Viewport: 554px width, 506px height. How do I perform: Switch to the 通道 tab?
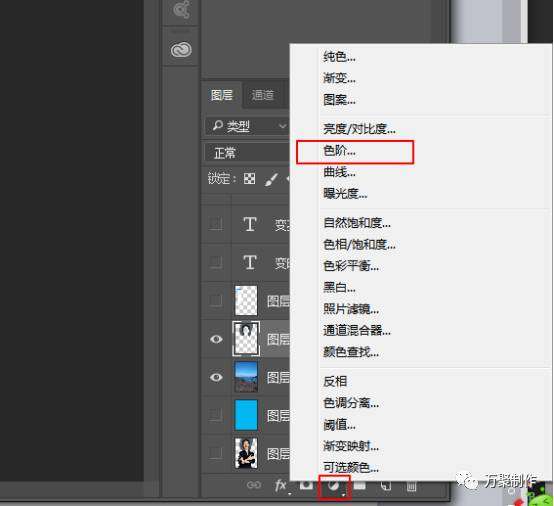tap(263, 95)
